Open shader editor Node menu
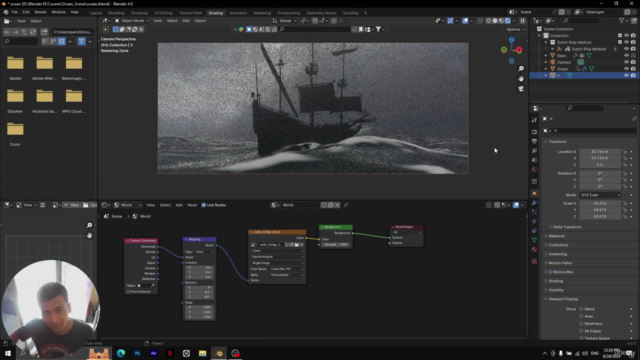Screen dimensions: 640x360 pyautogui.click(x=192, y=205)
